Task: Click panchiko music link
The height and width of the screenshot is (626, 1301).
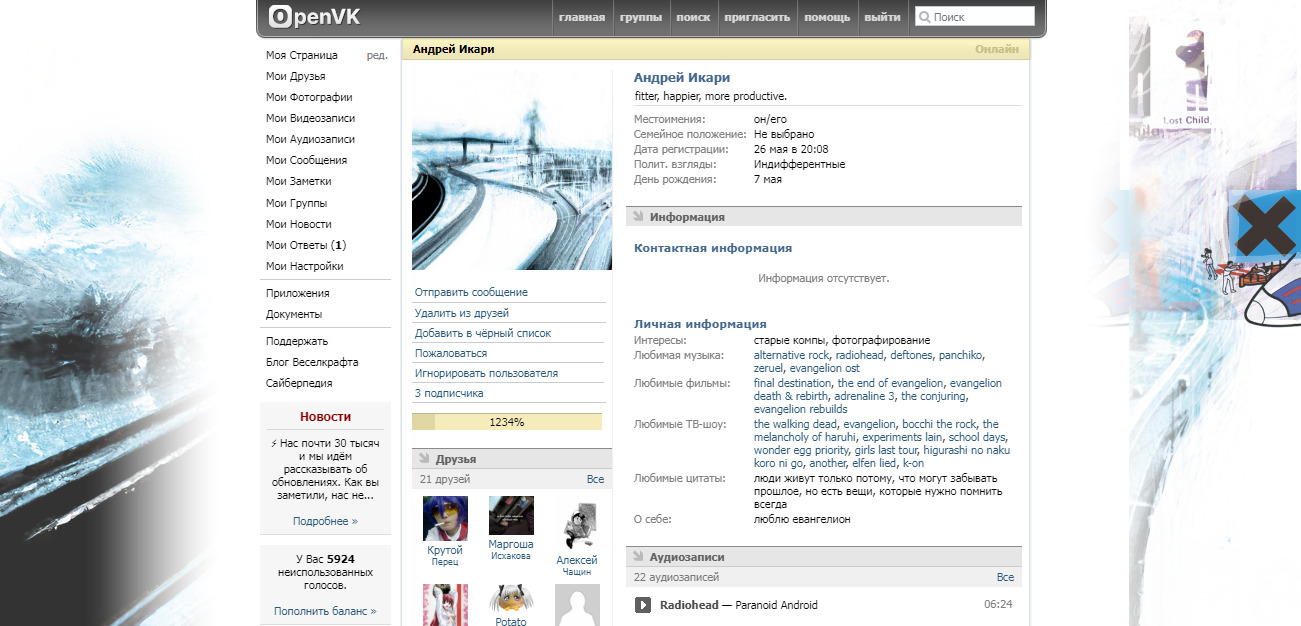Action: [x=960, y=355]
